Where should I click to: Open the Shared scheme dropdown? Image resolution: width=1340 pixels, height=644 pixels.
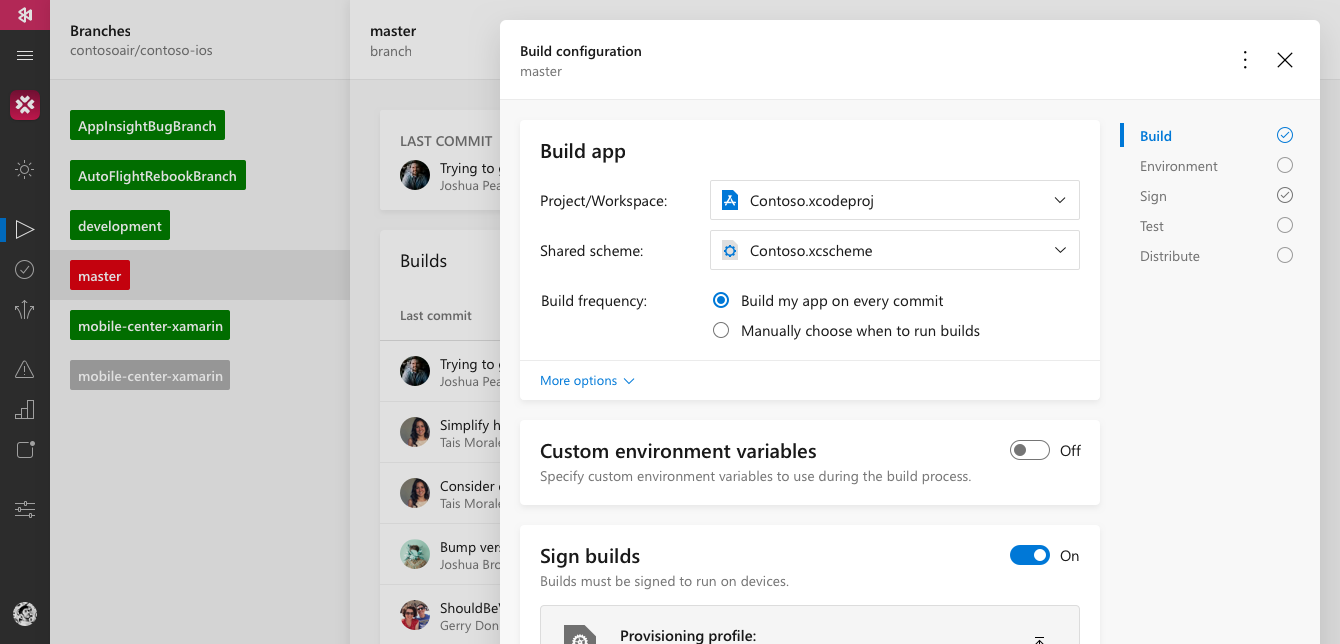(894, 250)
